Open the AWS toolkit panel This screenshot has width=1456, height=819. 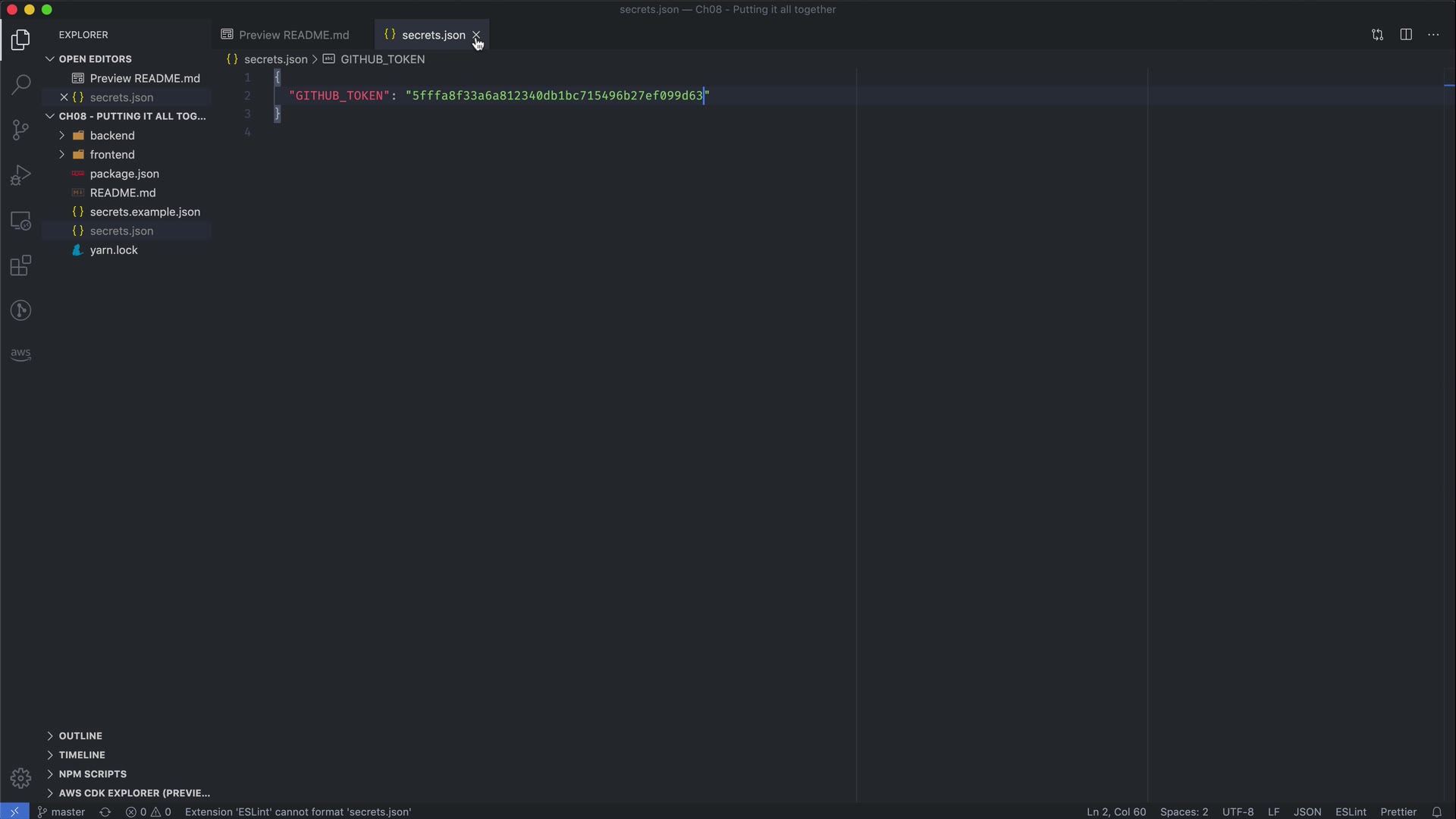coord(20,354)
